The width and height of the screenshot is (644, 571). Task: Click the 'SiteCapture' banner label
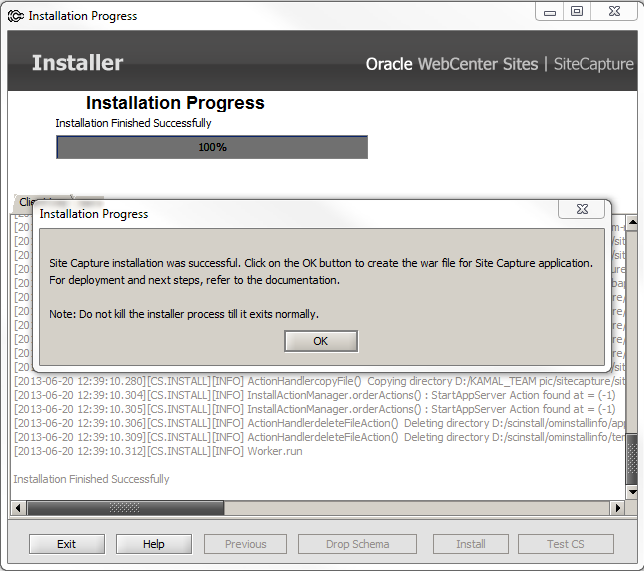coord(593,64)
